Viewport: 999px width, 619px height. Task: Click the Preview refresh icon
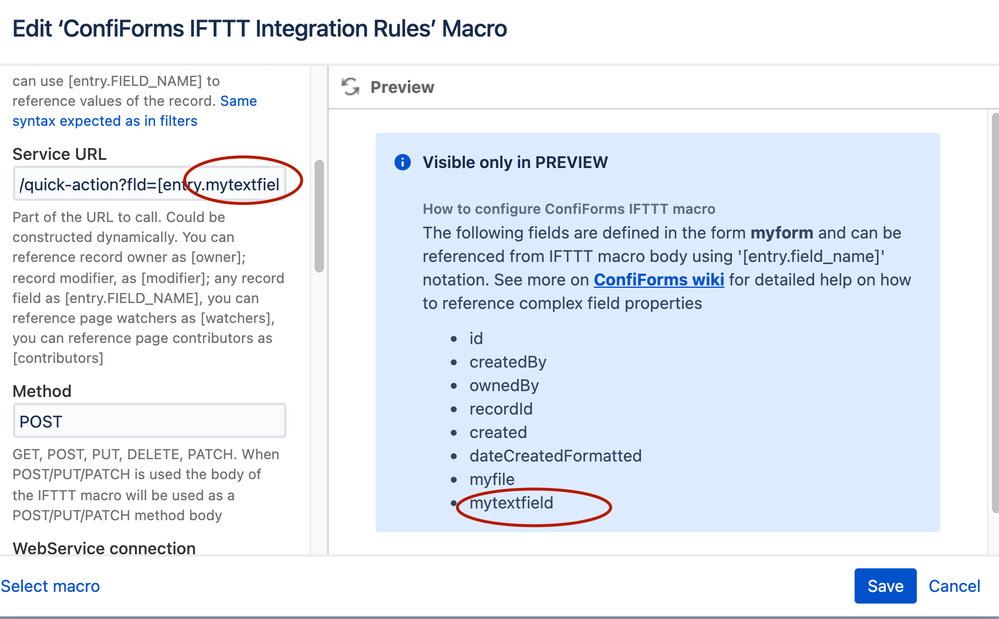click(350, 87)
